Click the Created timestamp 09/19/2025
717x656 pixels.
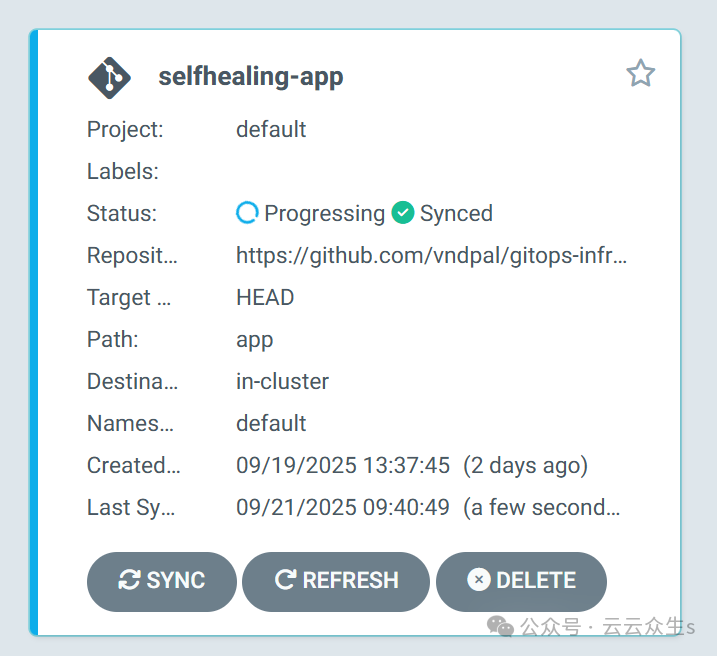click(x=342, y=465)
